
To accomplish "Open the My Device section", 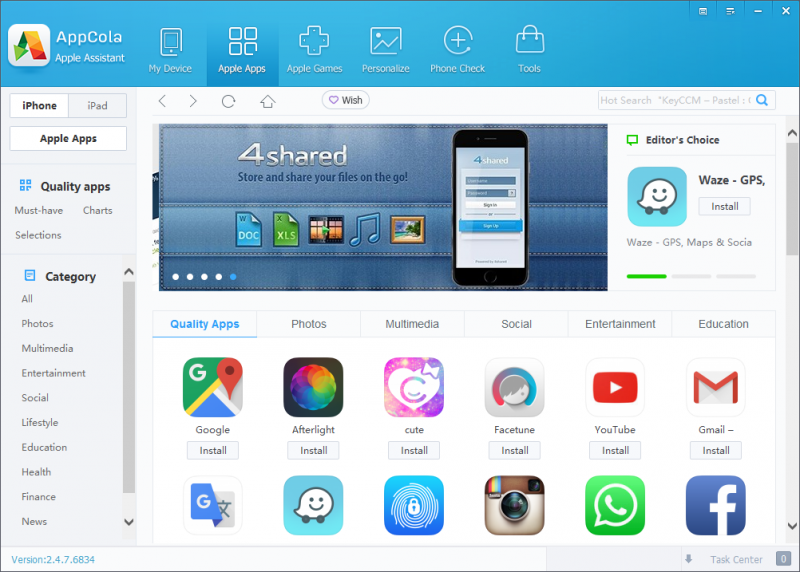I will coord(170,51).
